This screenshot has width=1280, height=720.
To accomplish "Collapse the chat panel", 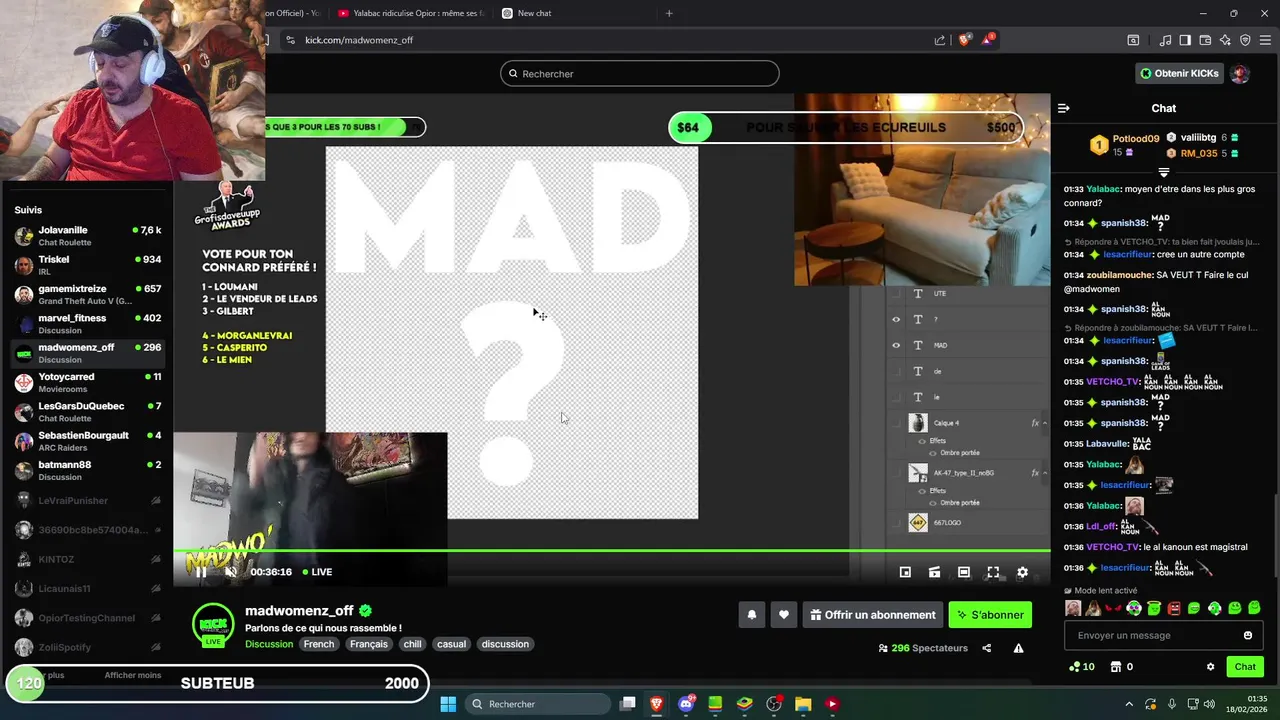I will point(1064,108).
